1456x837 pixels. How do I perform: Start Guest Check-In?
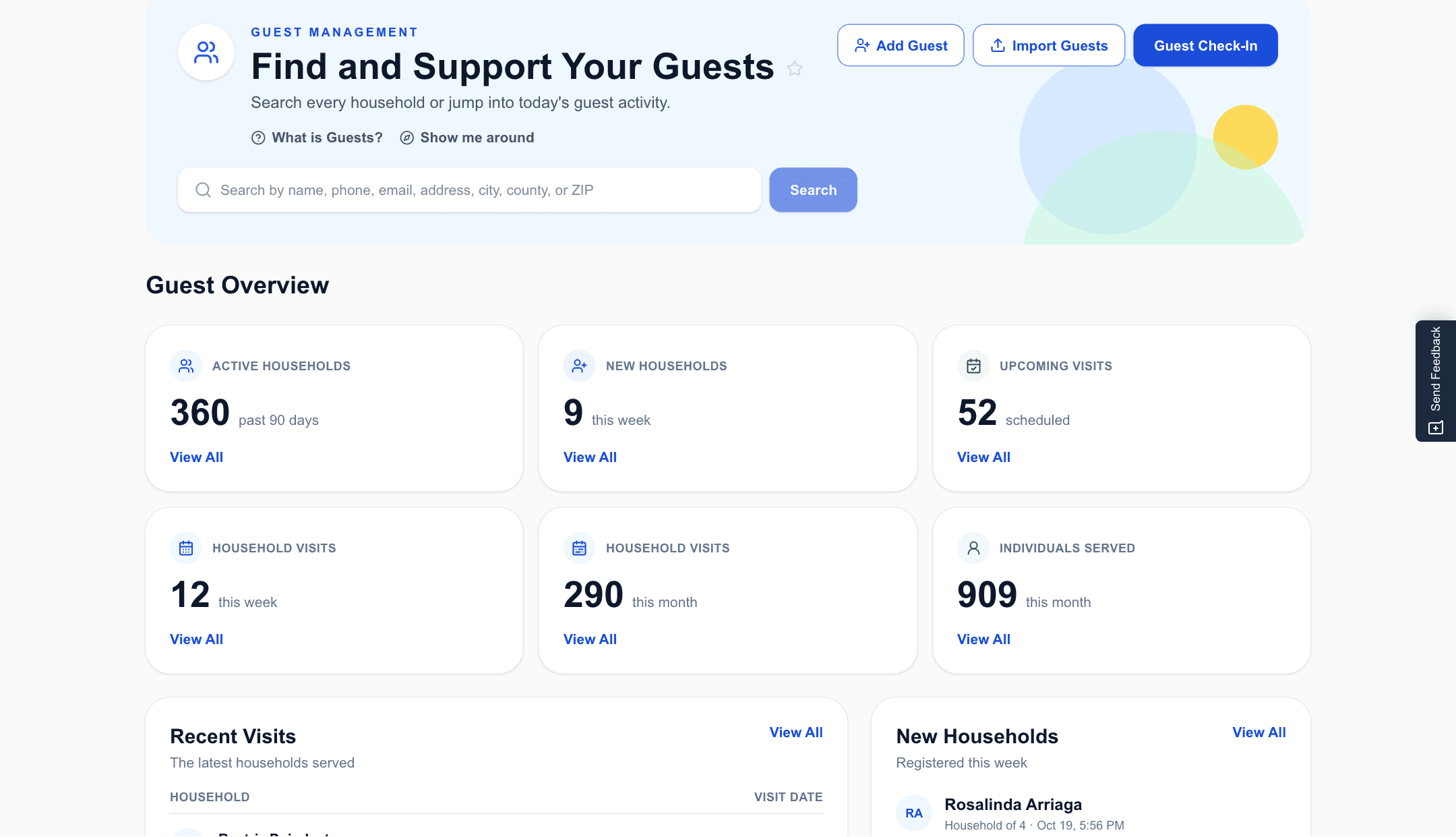(x=1205, y=45)
